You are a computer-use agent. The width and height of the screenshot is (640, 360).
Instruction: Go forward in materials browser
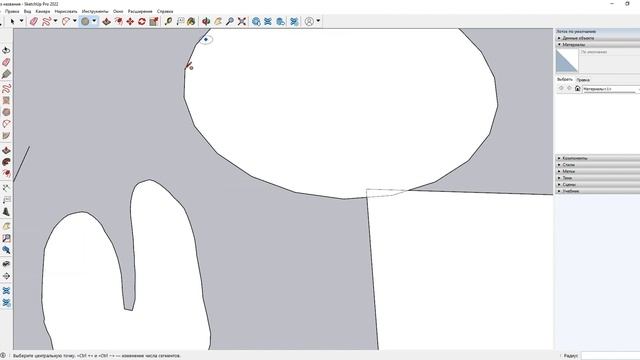(x=569, y=88)
